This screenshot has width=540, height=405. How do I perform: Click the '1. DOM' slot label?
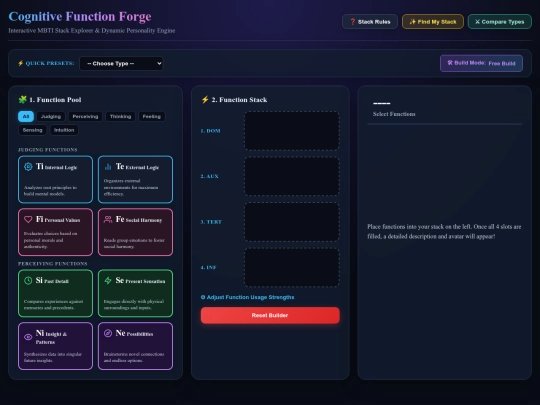210,131
